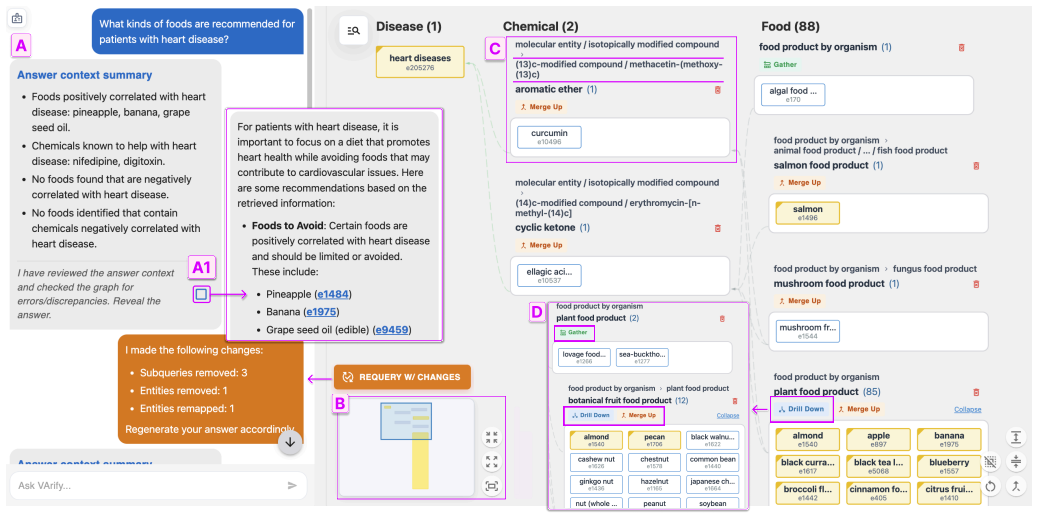The width and height of the screenshot is (1038, 518).
Task: Click the search list icon beside Disease
Action: [353, 30]
